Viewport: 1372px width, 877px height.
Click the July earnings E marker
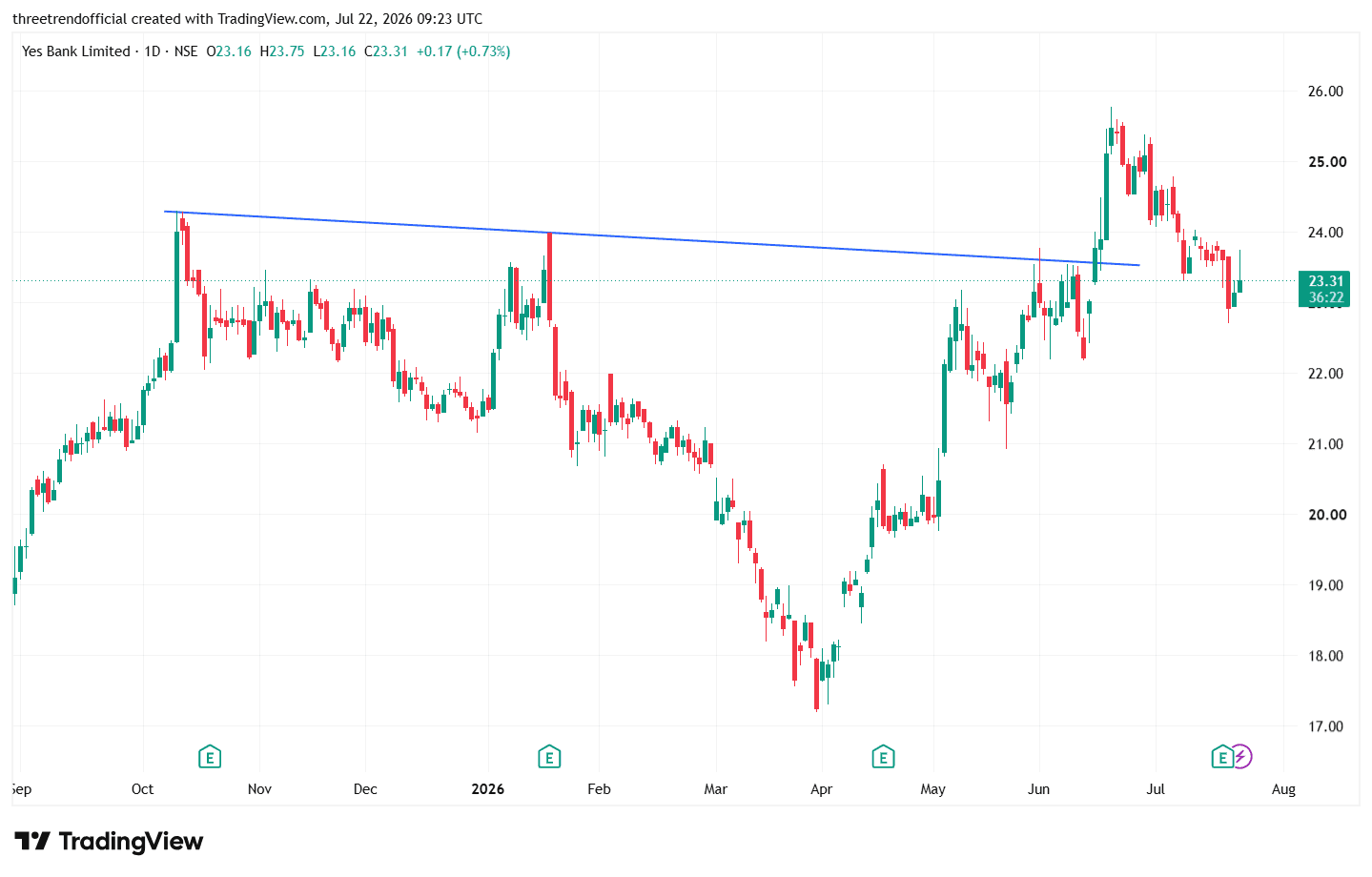click(1221, 758)
